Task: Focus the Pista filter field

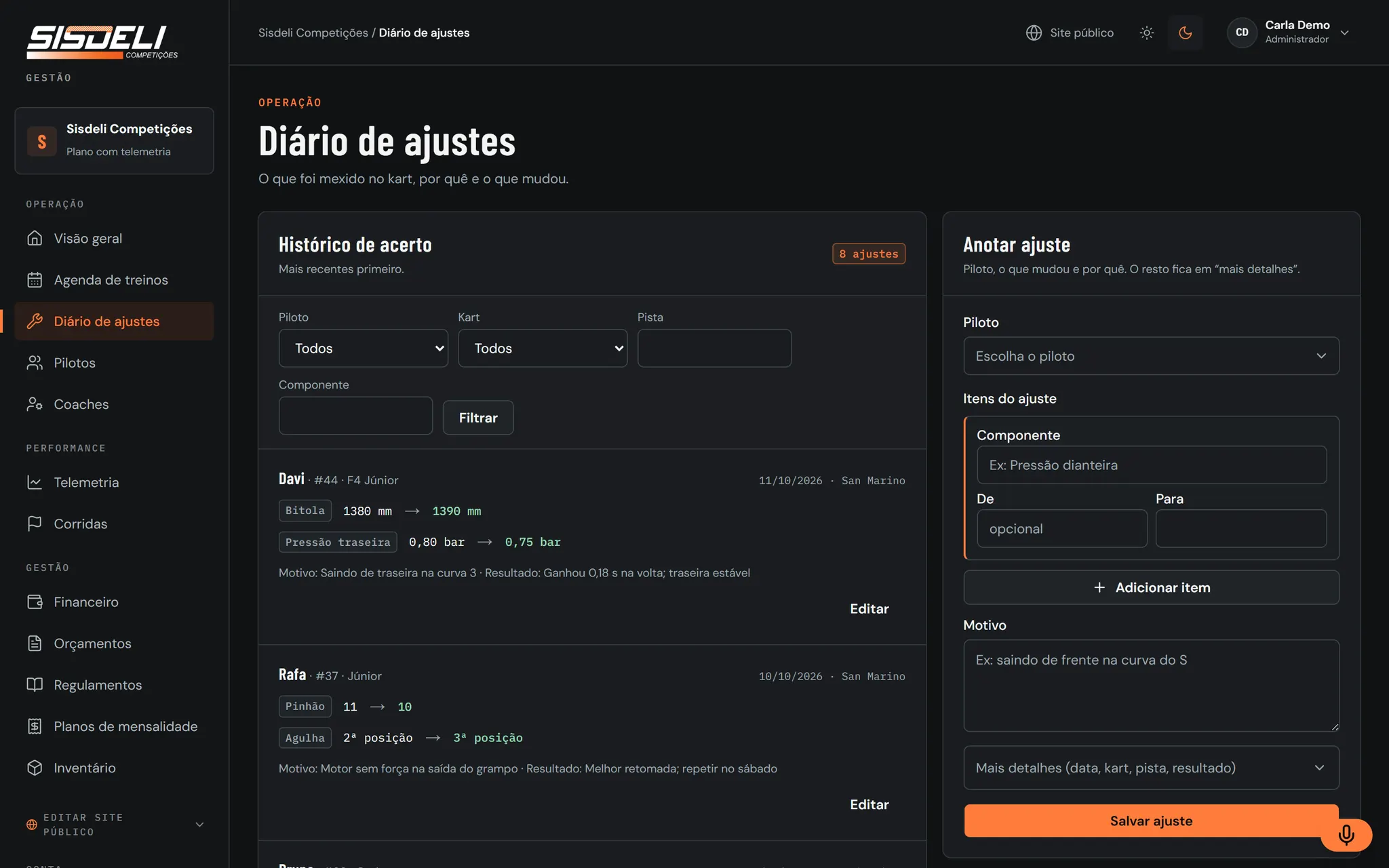Action: pos(714,348)
